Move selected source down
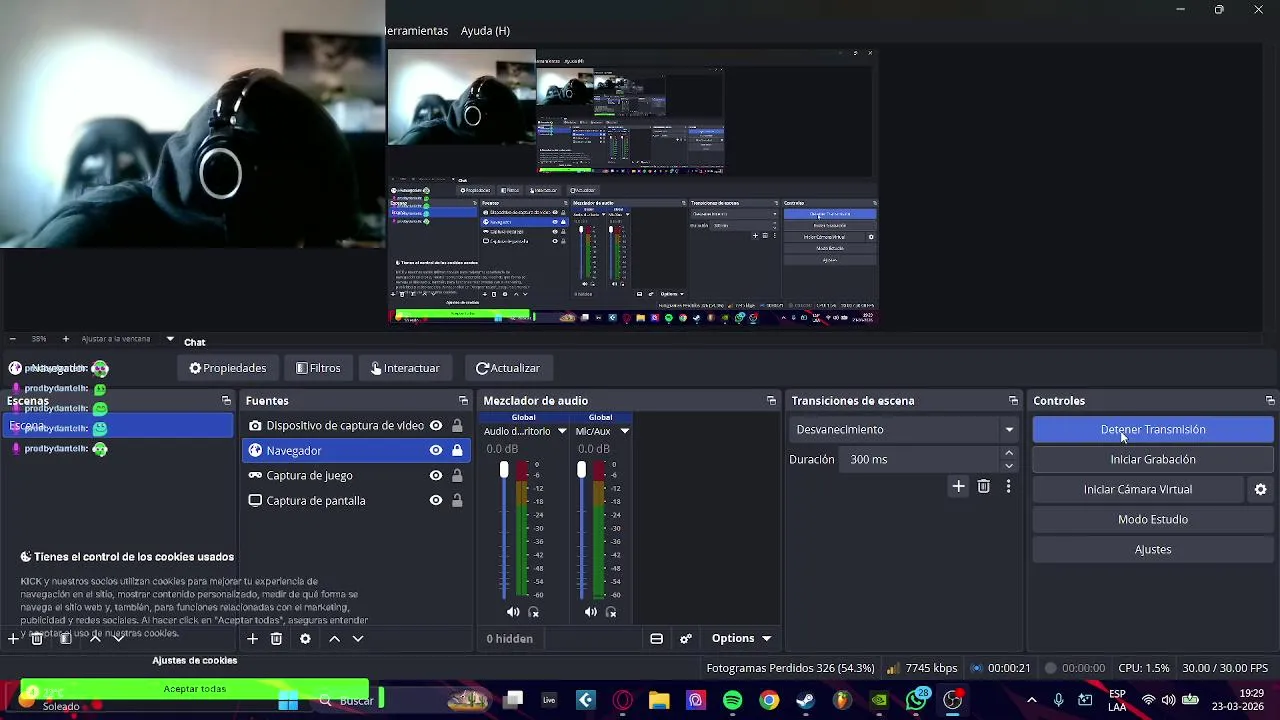 point(358,638)
